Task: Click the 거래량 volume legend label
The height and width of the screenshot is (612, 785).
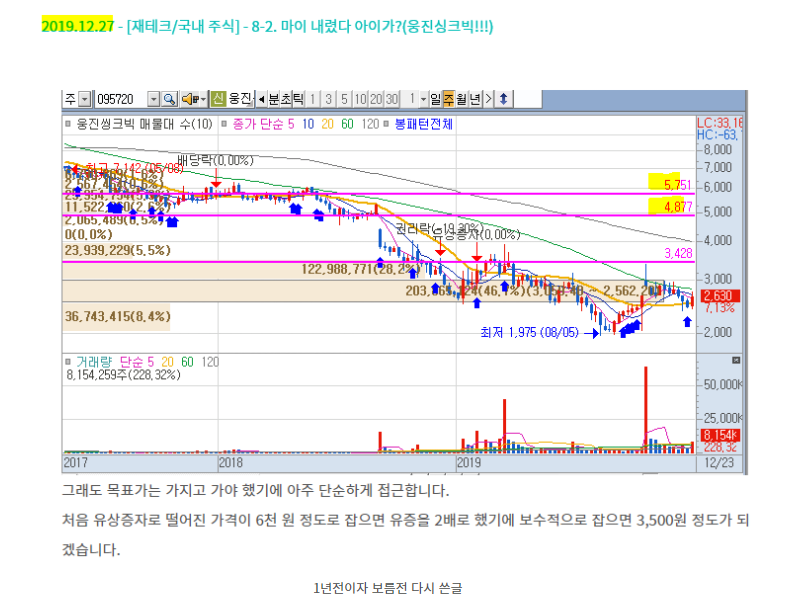Action: [x=94, y=362]
